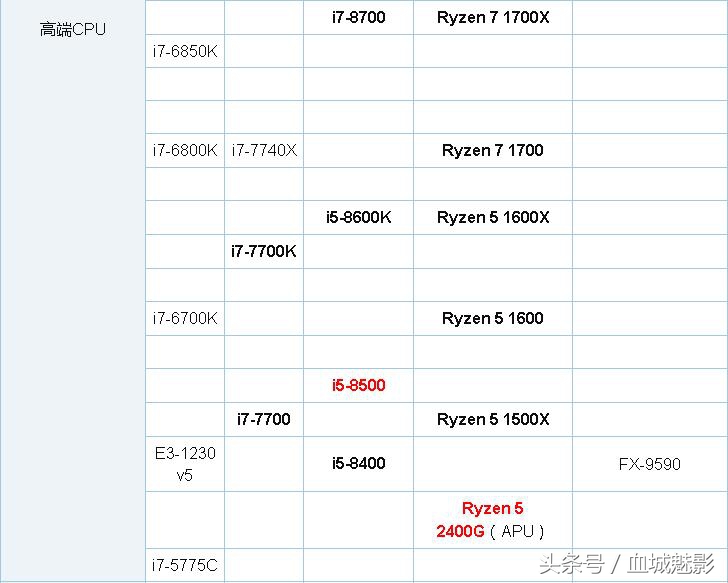The height and width of the screenshot is (583, 728).
Task: Click the i7-6800K cell
Action: click(185, 150)
